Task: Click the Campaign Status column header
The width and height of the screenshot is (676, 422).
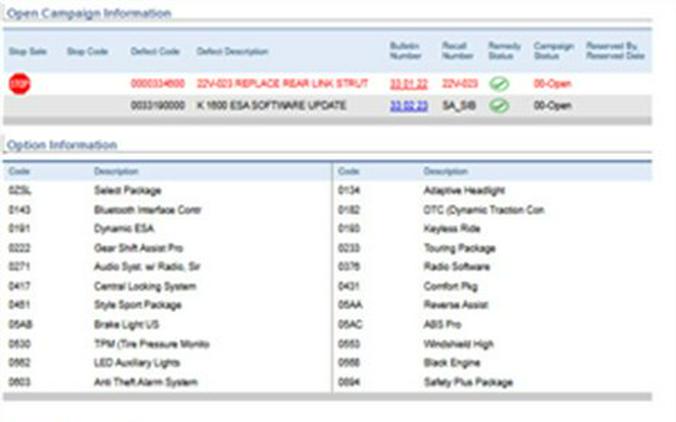Action: point(554,51)
